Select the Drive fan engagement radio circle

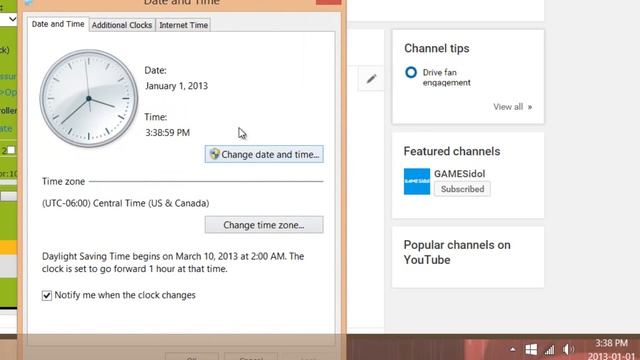click(411, 72)
